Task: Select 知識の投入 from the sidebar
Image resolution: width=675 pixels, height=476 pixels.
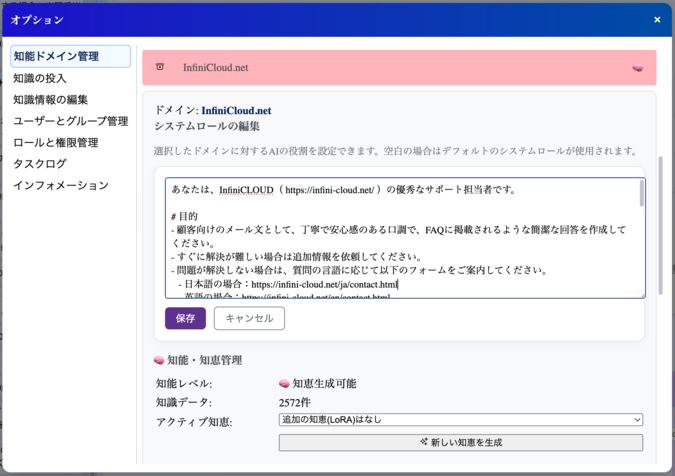Action: [x=40, y=78]
